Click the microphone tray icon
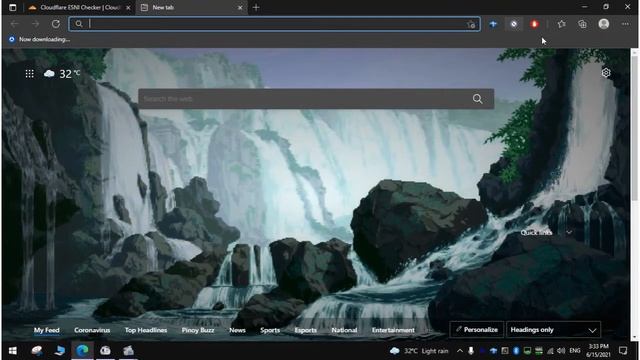The width and height of the screenshot is (640, 360). (x=471, y=351)
